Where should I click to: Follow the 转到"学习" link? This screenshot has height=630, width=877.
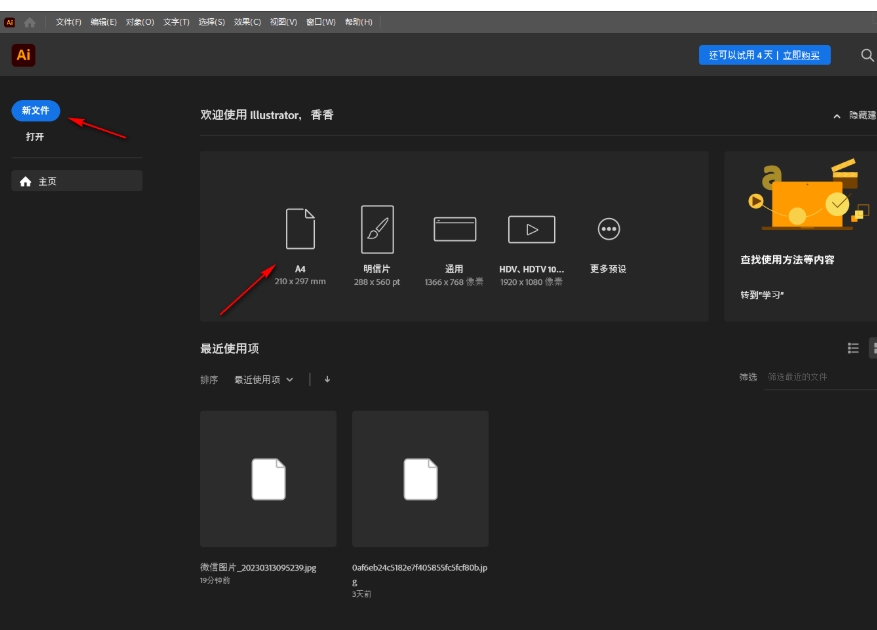(x=762, y=295)
